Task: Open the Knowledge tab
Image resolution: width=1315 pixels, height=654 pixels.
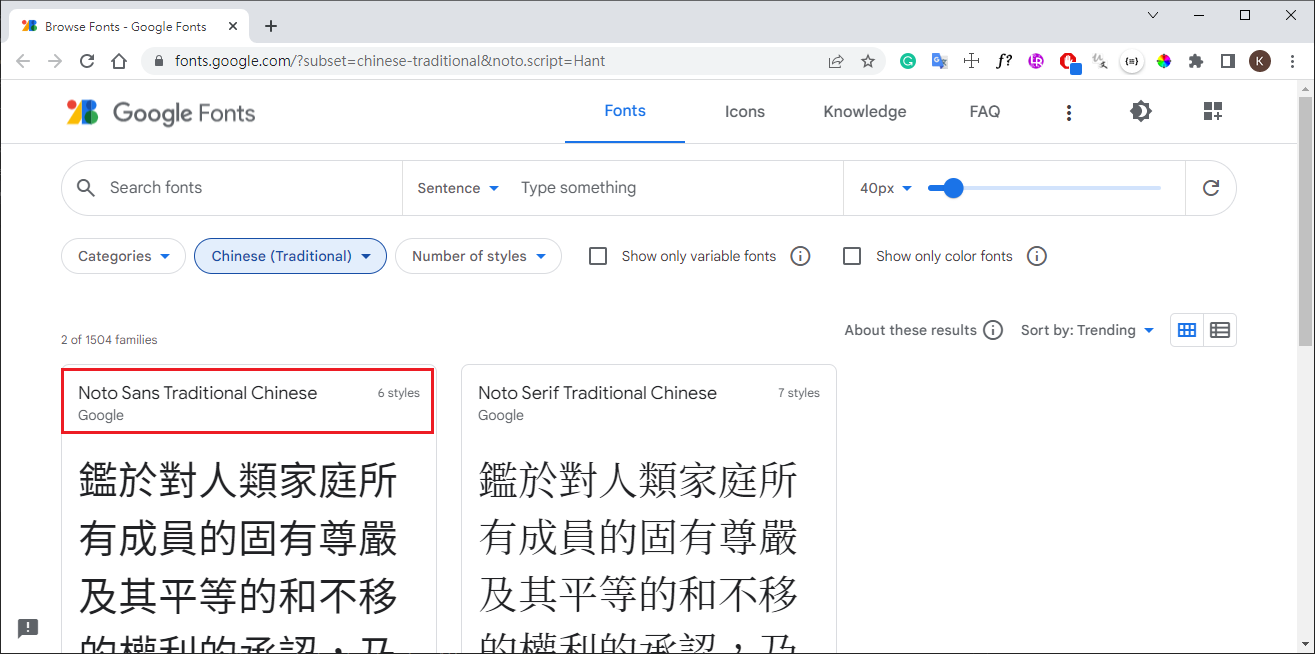Action: tap(864, 112)
